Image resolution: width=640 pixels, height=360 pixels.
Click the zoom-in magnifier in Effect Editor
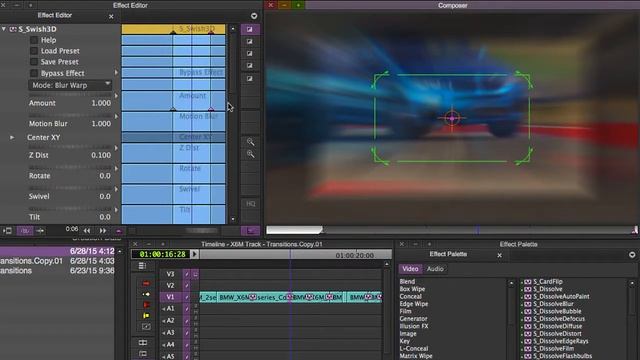(250, 142)
